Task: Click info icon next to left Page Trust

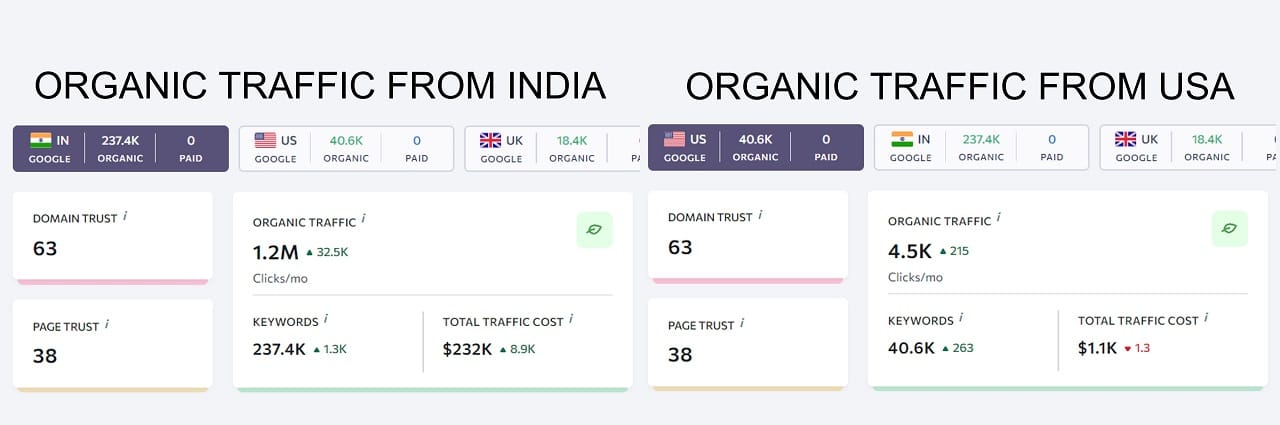Action: [x=107, y=324]
